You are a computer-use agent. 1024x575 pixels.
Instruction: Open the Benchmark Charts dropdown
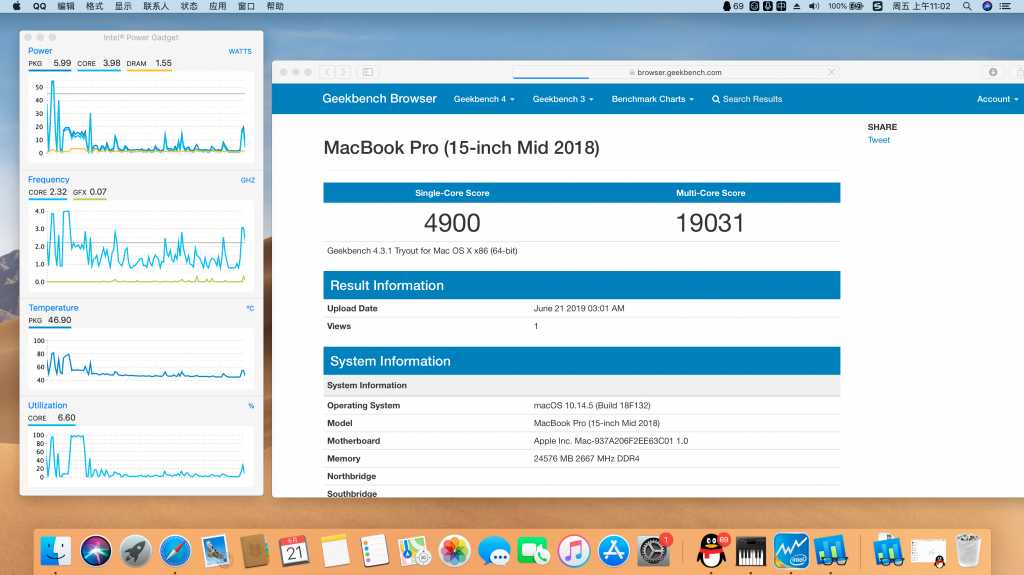pos(652,99)
